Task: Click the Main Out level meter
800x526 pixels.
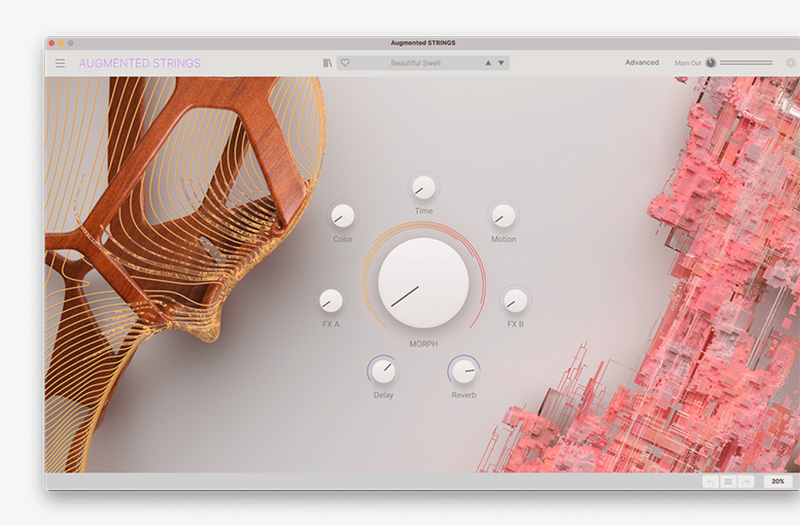Action: tap(746, 63)
